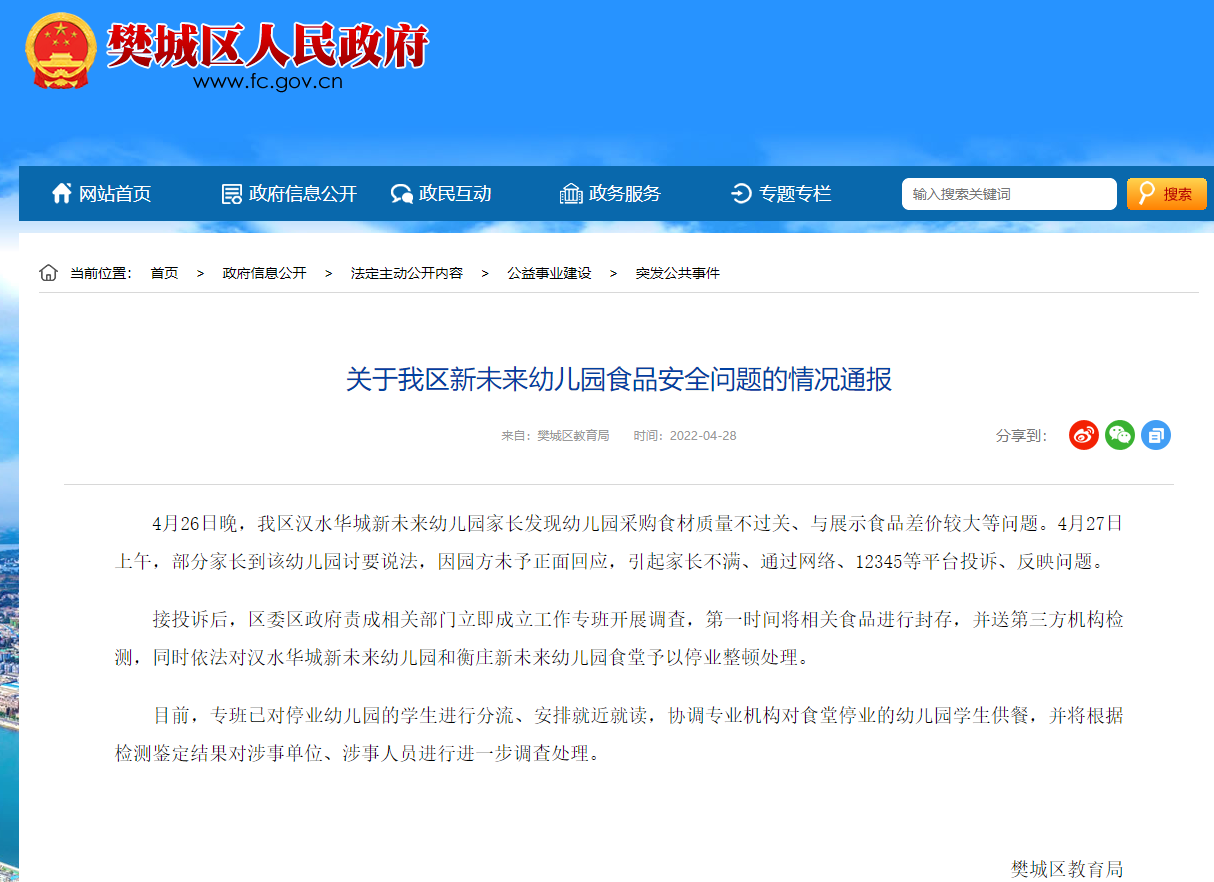Click the government info disclosure document icon
This screenshot has height=882, width=1214.
click(x=231, y=194)
